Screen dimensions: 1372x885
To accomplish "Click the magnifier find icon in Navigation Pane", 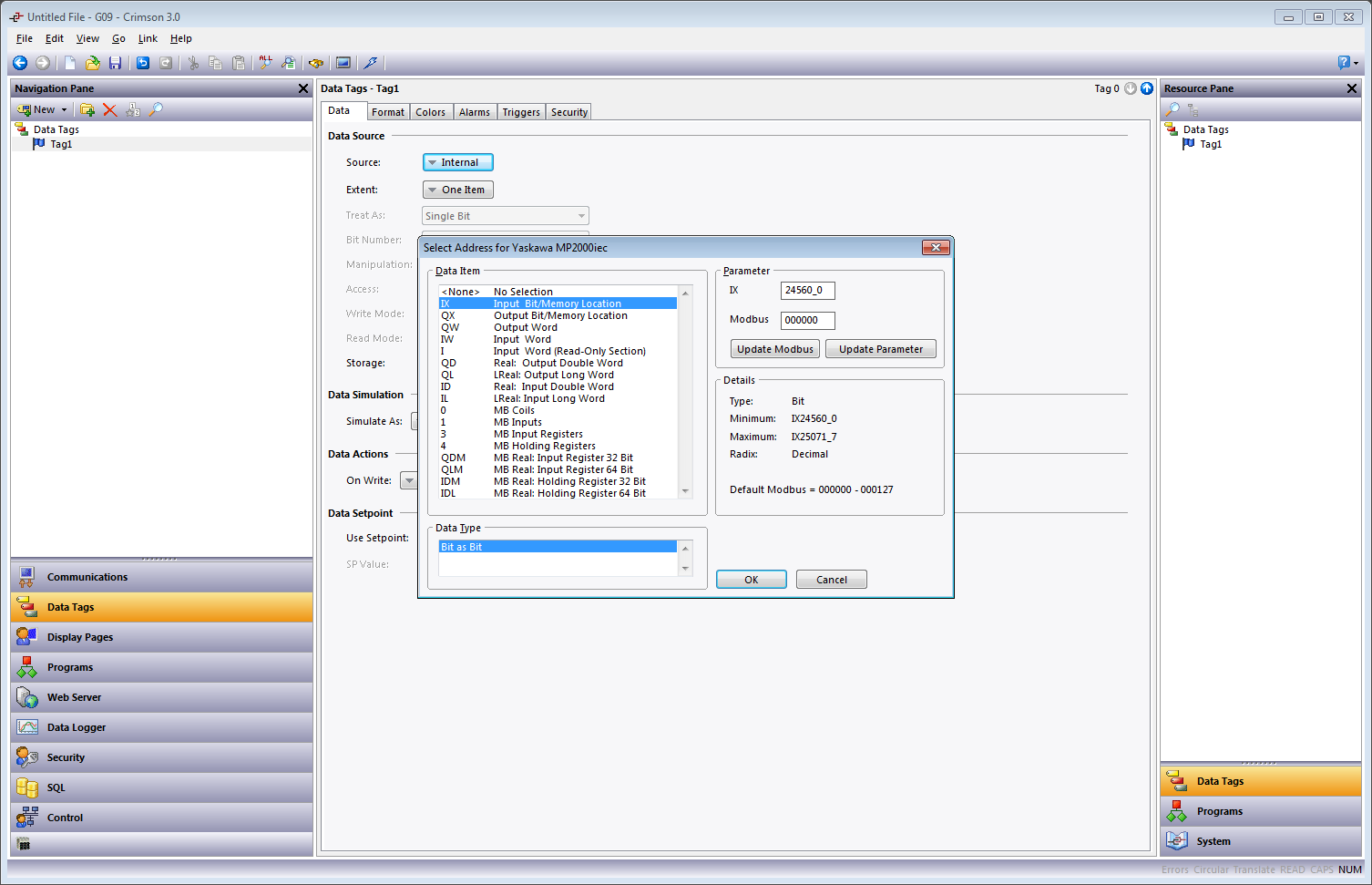I will [156, 109].
